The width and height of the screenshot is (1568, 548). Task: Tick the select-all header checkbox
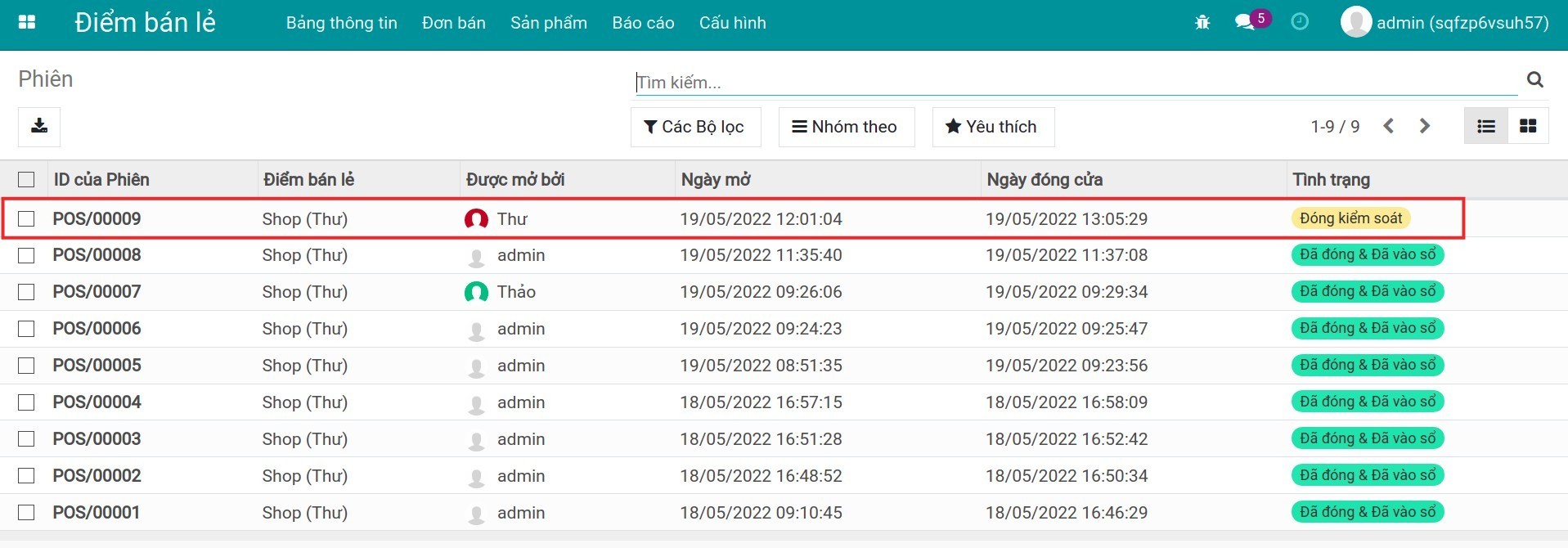(26, 179)
